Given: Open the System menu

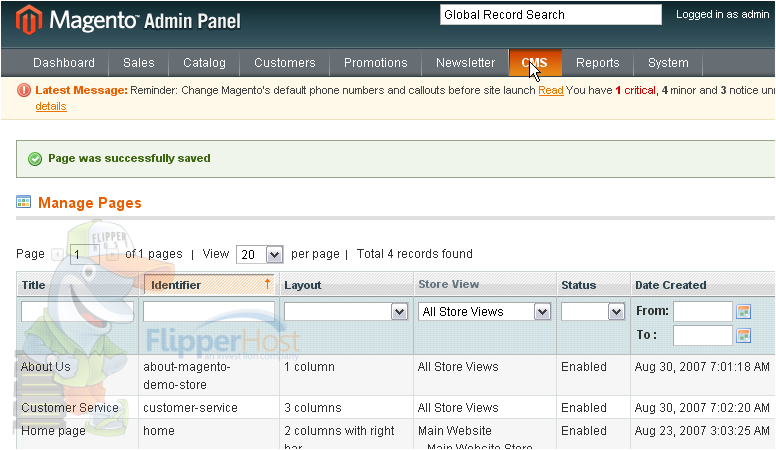Looking at the screenshot, I should click(x=668, y=63).
